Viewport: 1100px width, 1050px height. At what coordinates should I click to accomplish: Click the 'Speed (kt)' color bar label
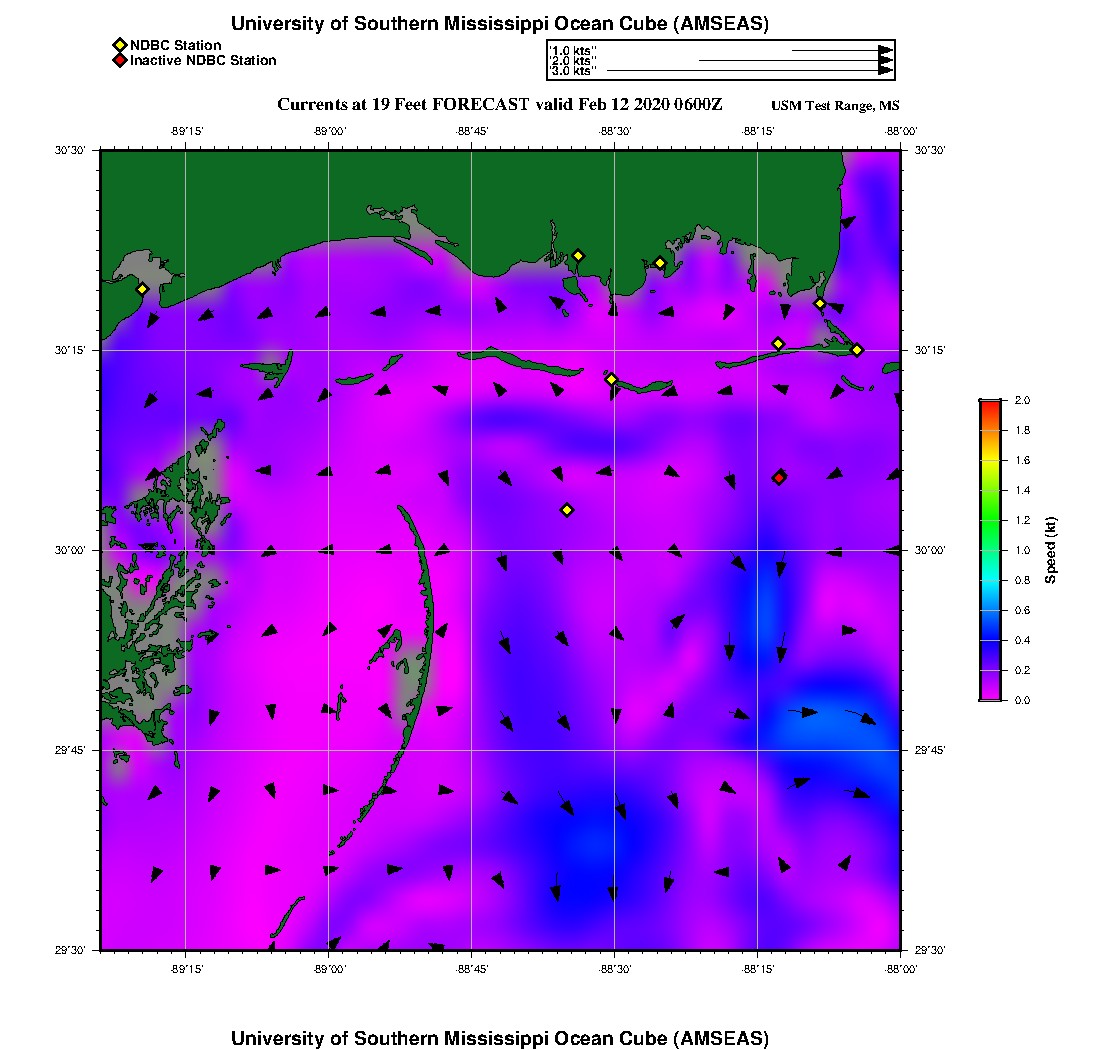(1051, 550)
